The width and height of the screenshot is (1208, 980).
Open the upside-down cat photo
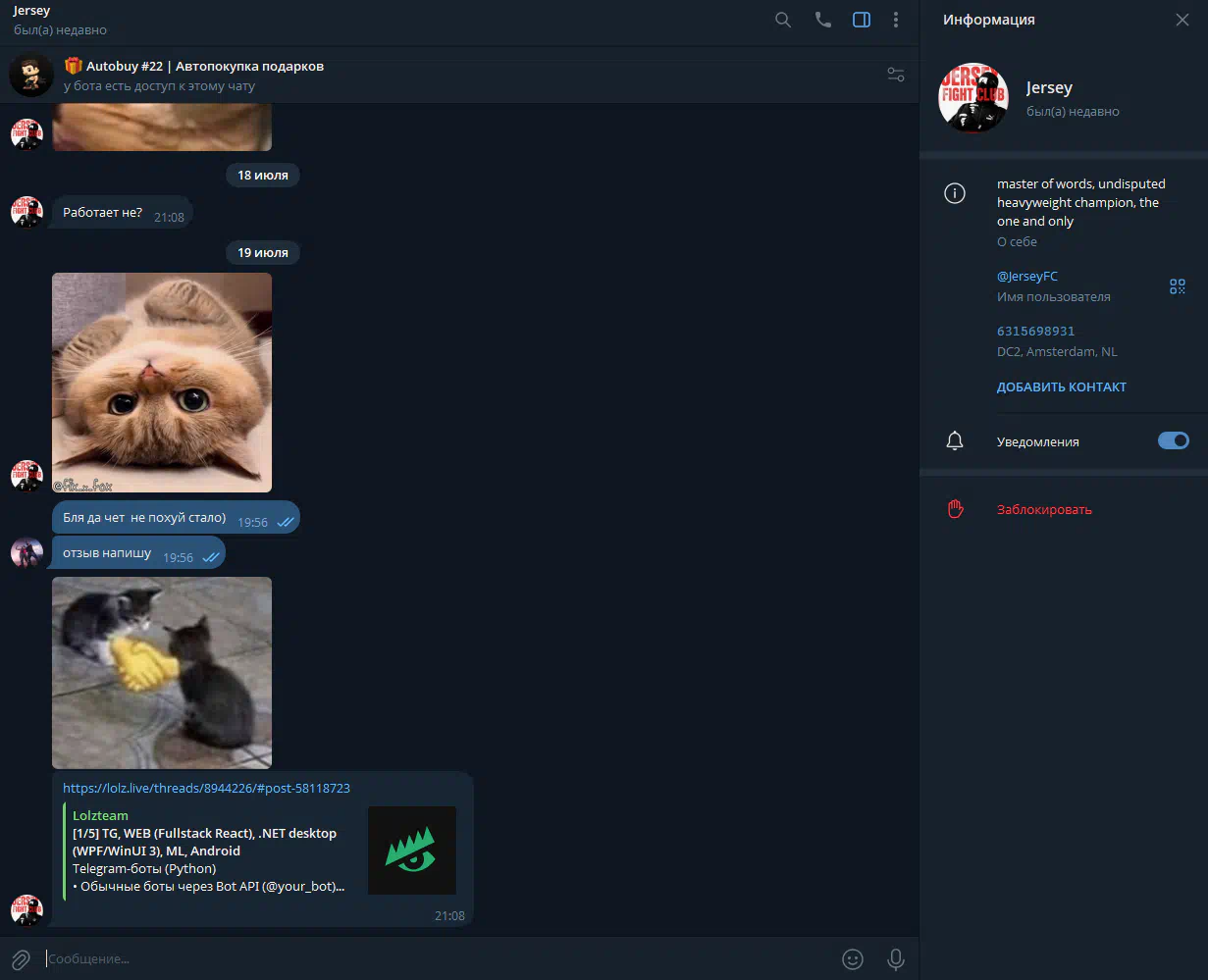point(162,383)
